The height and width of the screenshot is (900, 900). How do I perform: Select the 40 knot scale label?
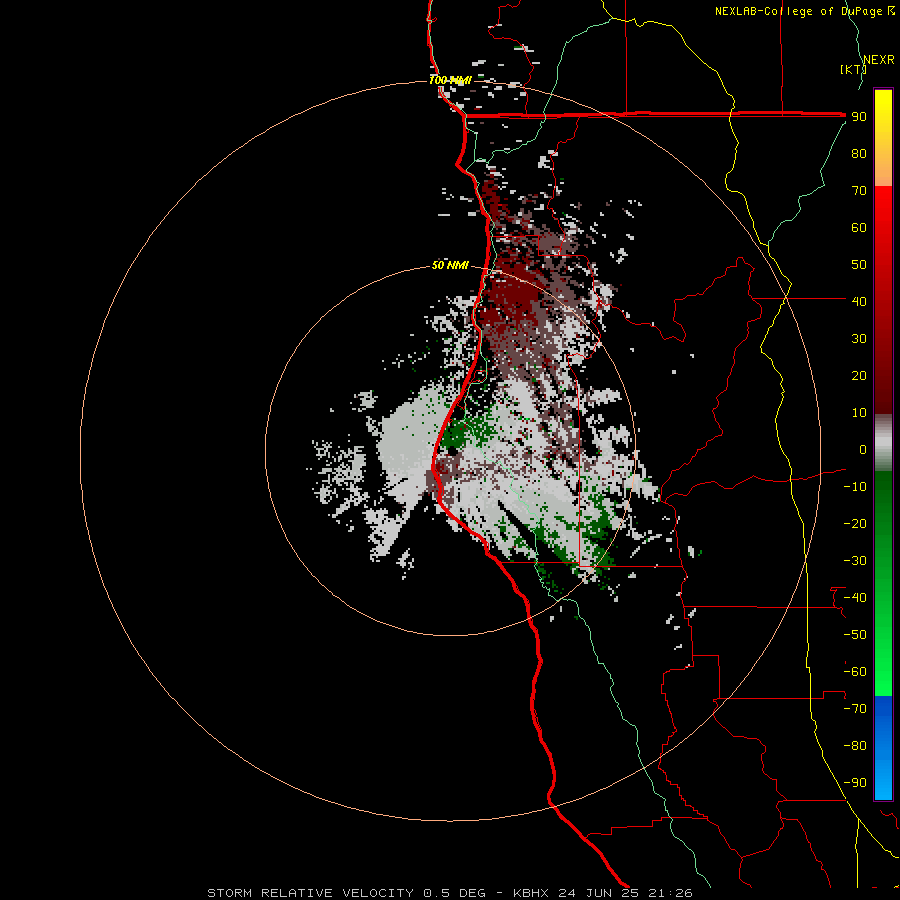pos(859,301)
